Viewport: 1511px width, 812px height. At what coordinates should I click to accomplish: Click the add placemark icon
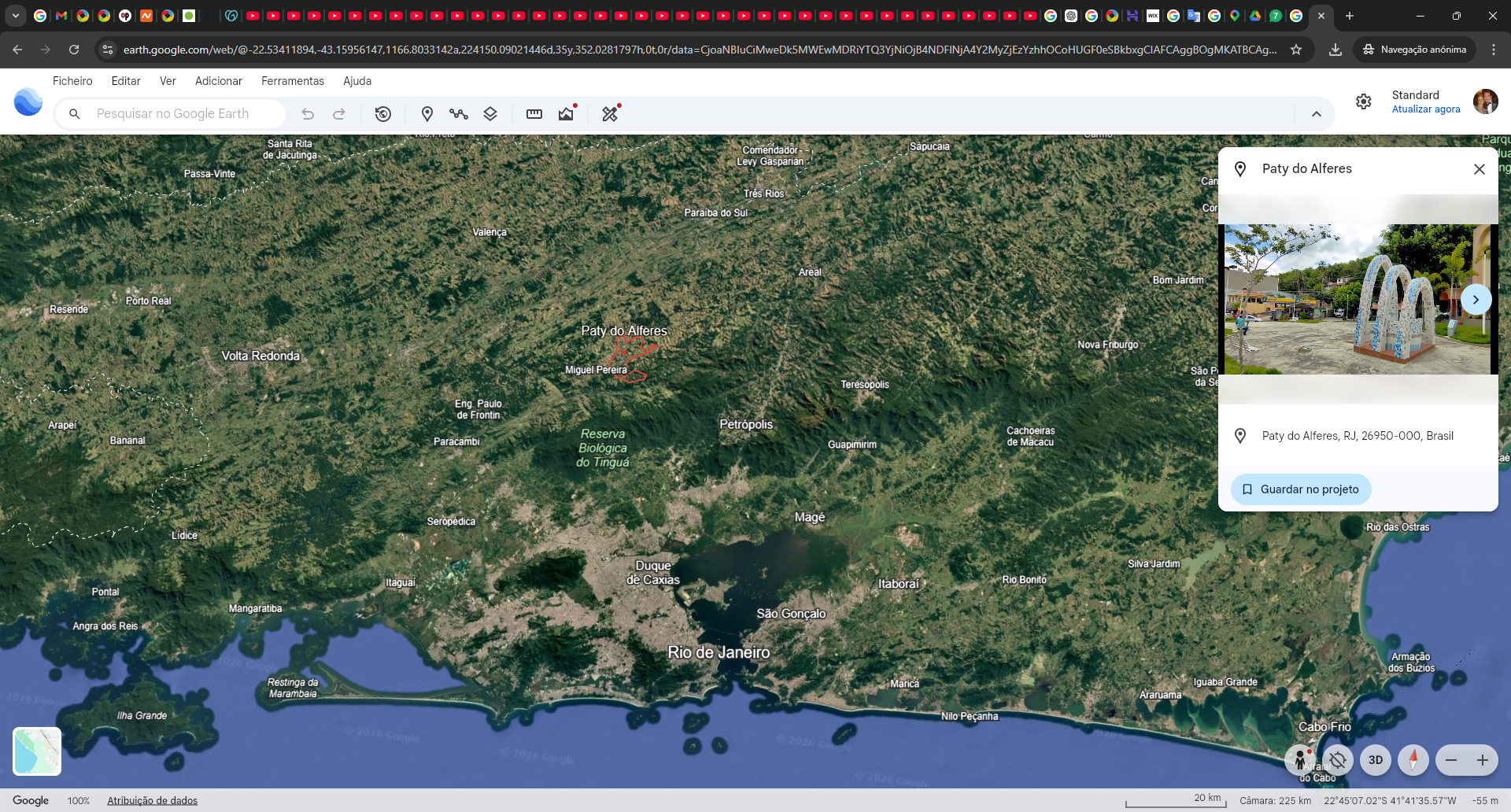pos(427,114)
